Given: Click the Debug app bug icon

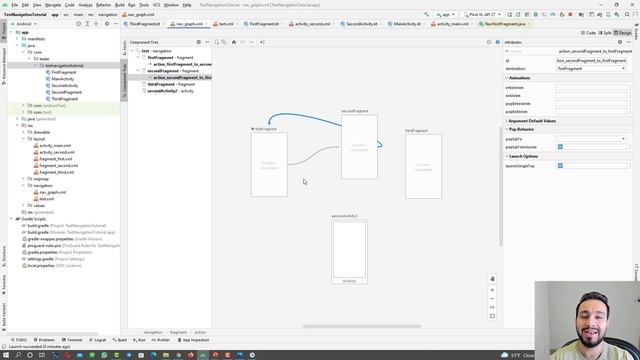Looking at the screenshot, I should 536,14.
